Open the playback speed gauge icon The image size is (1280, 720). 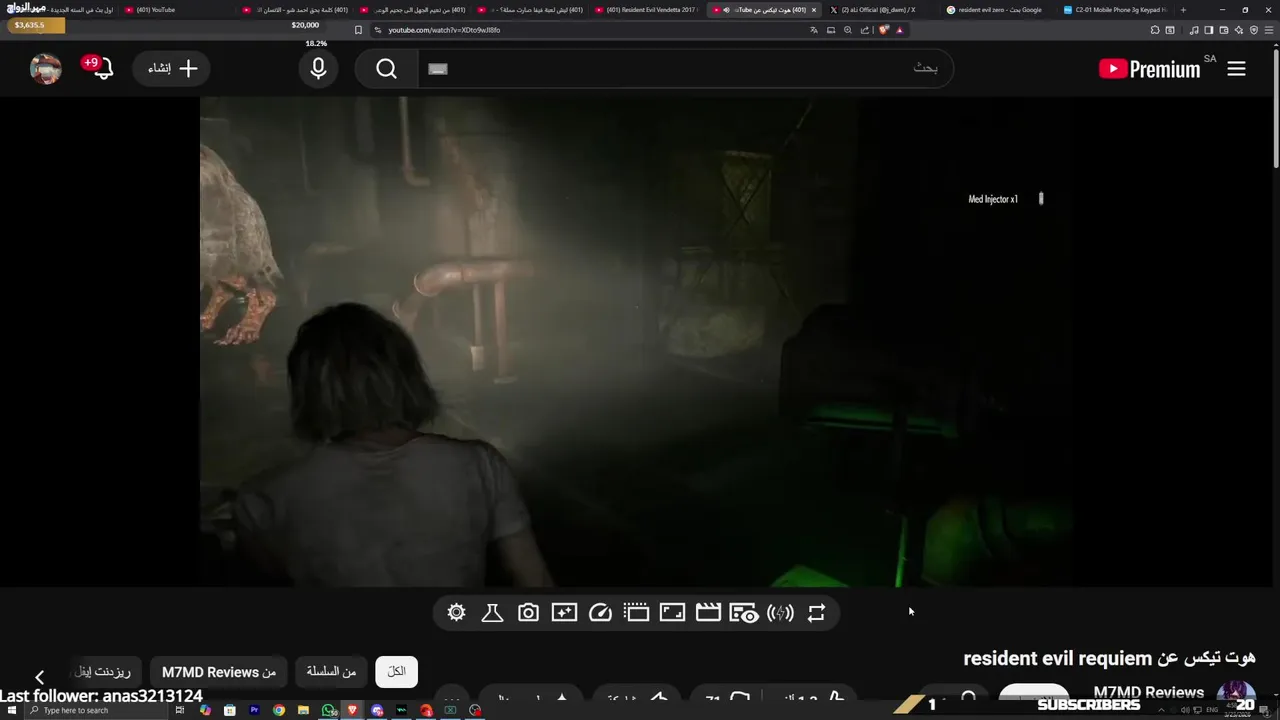pos(600,613)
